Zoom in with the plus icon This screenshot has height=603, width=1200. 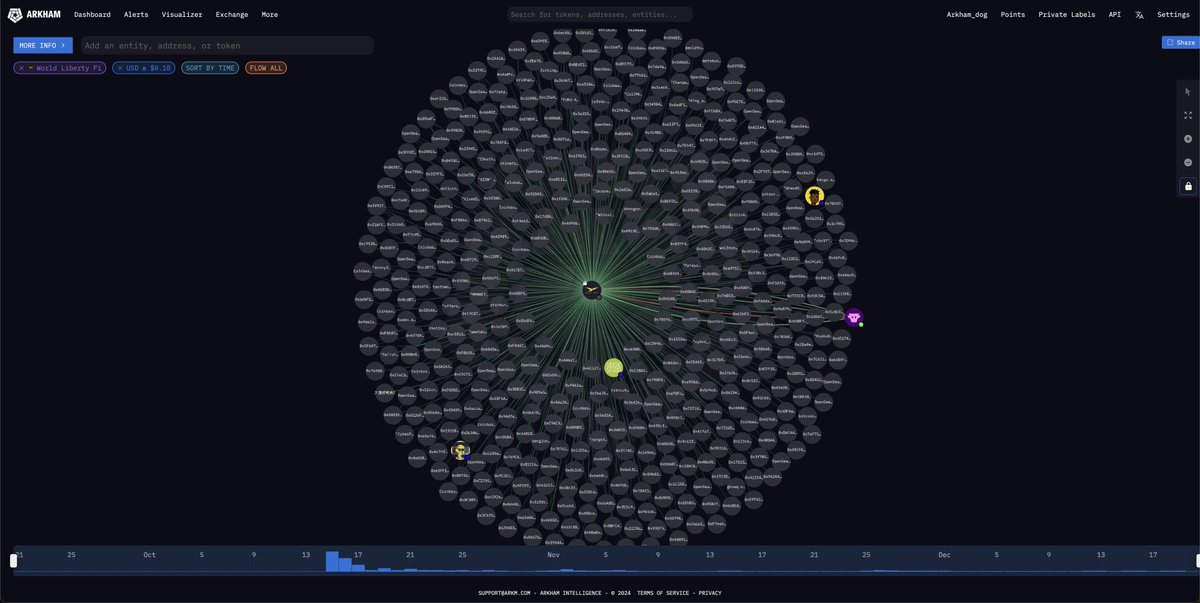point(1188,139)
